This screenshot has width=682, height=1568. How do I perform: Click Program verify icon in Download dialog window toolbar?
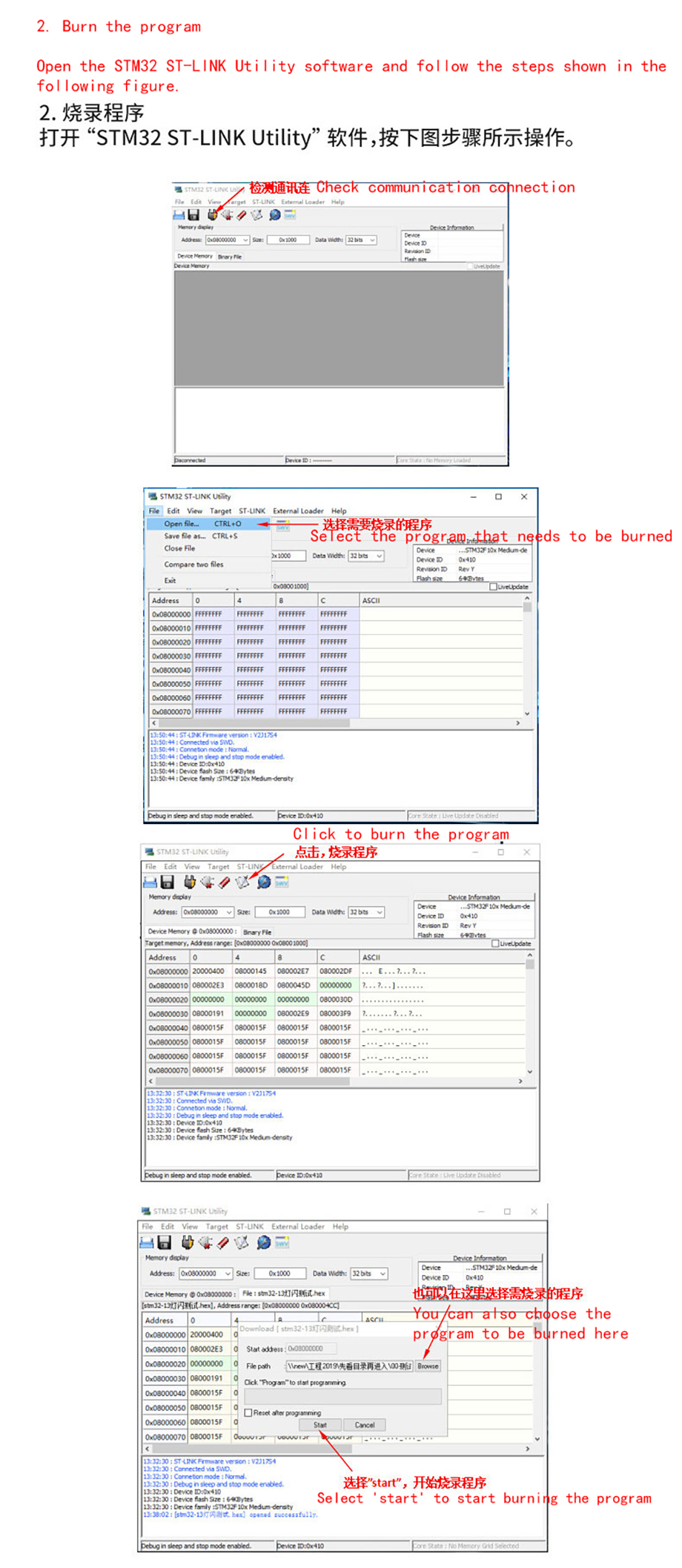pyautogui.click(x=241, y=1242)
